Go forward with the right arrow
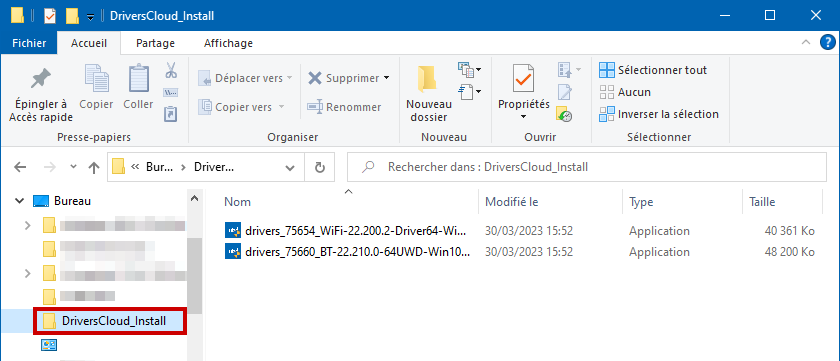The width and height of the screenshot is (840, 361). [x=49, y=167]
